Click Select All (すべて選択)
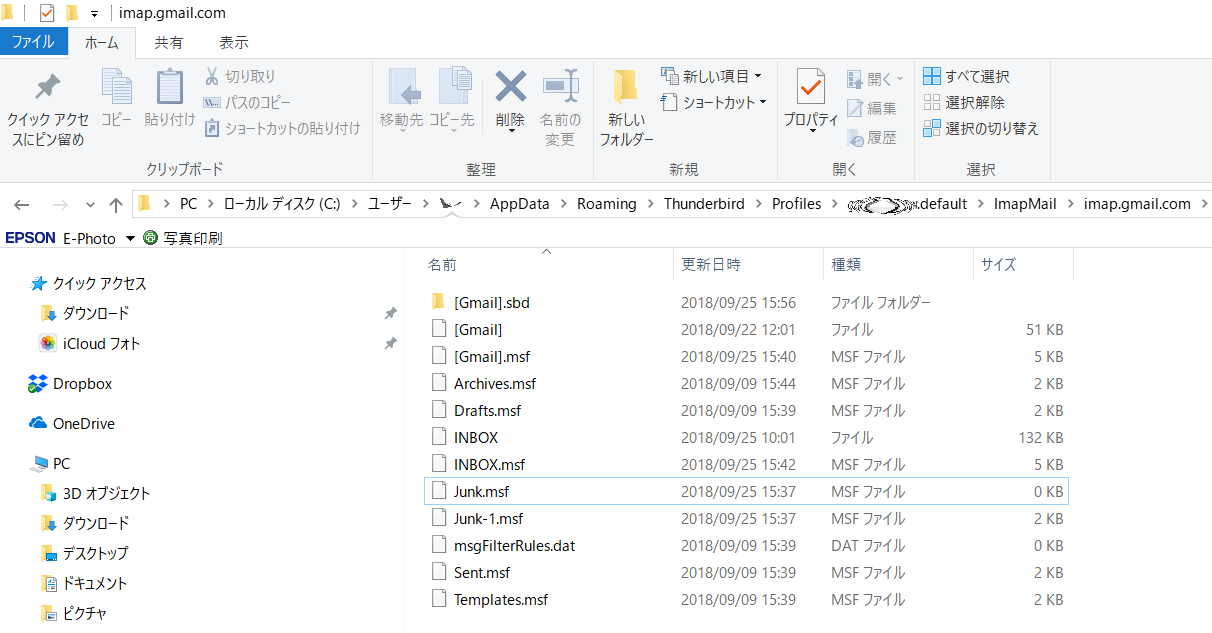Image resolution: width=1212 pixels, height=633 pixels. [x=965, y=76]
